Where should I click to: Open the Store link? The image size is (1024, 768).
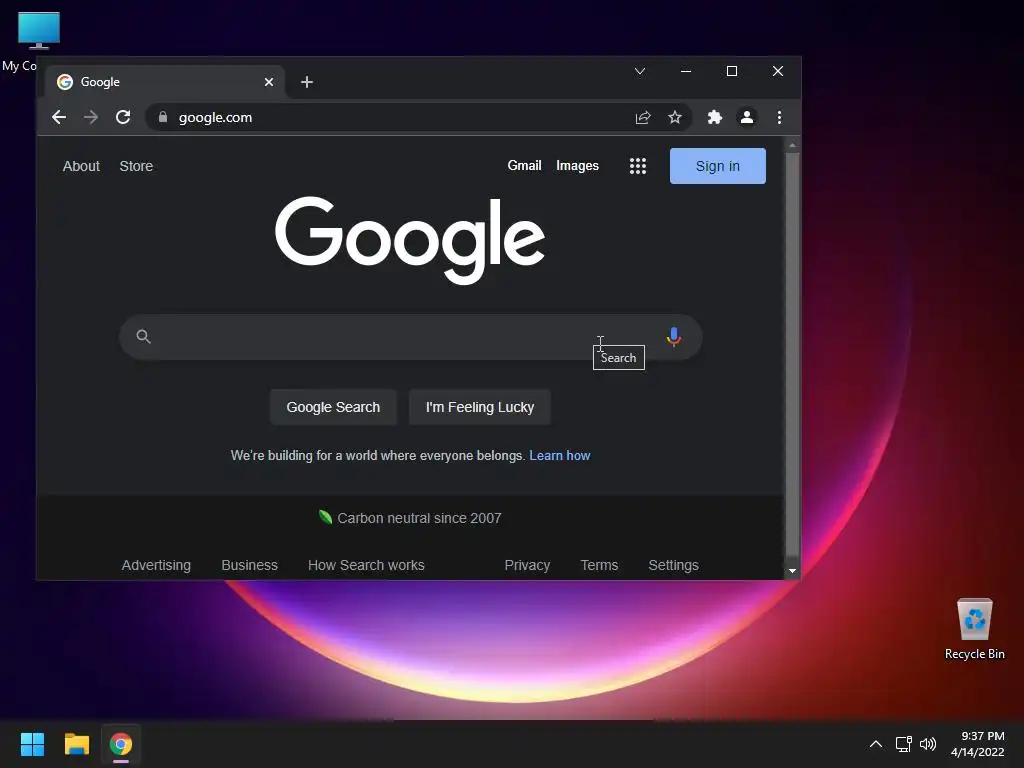point(136,166)
